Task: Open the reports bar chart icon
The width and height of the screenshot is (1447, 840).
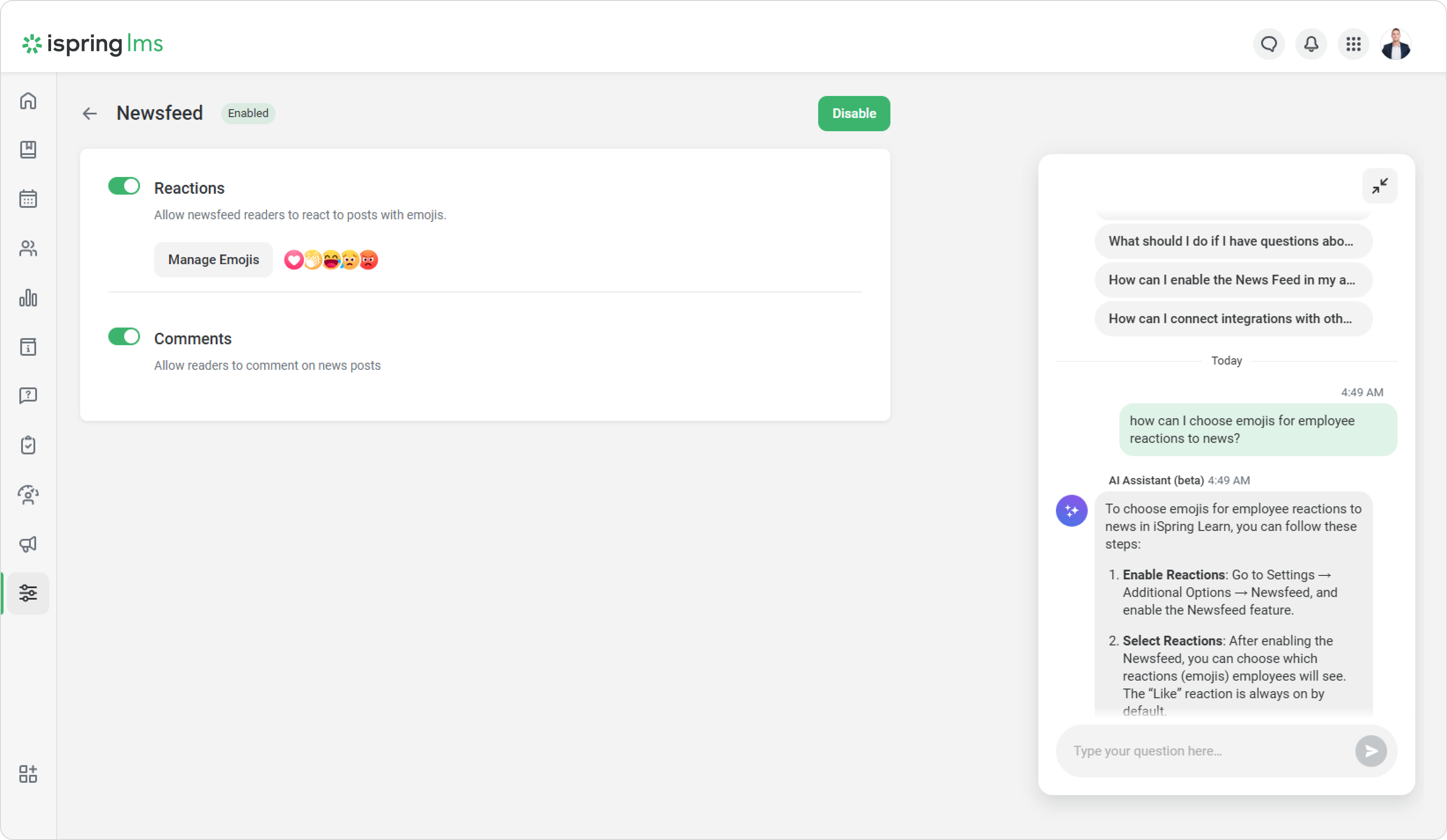Action: [28, 298]
